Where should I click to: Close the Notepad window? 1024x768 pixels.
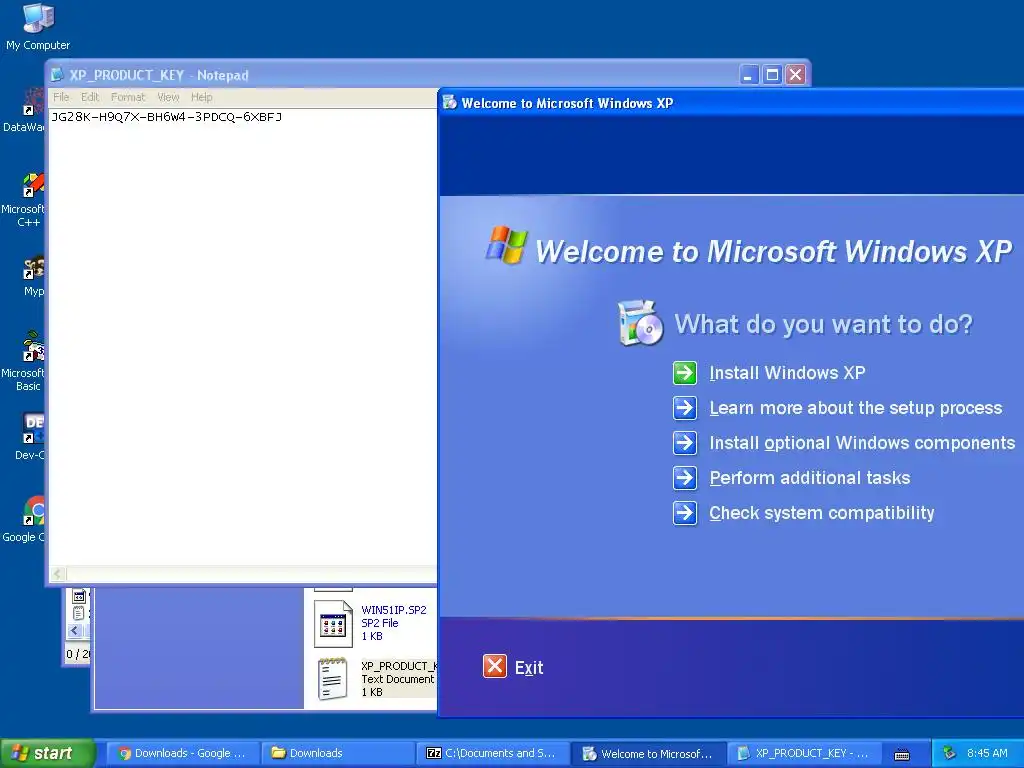tap(795, 75)
